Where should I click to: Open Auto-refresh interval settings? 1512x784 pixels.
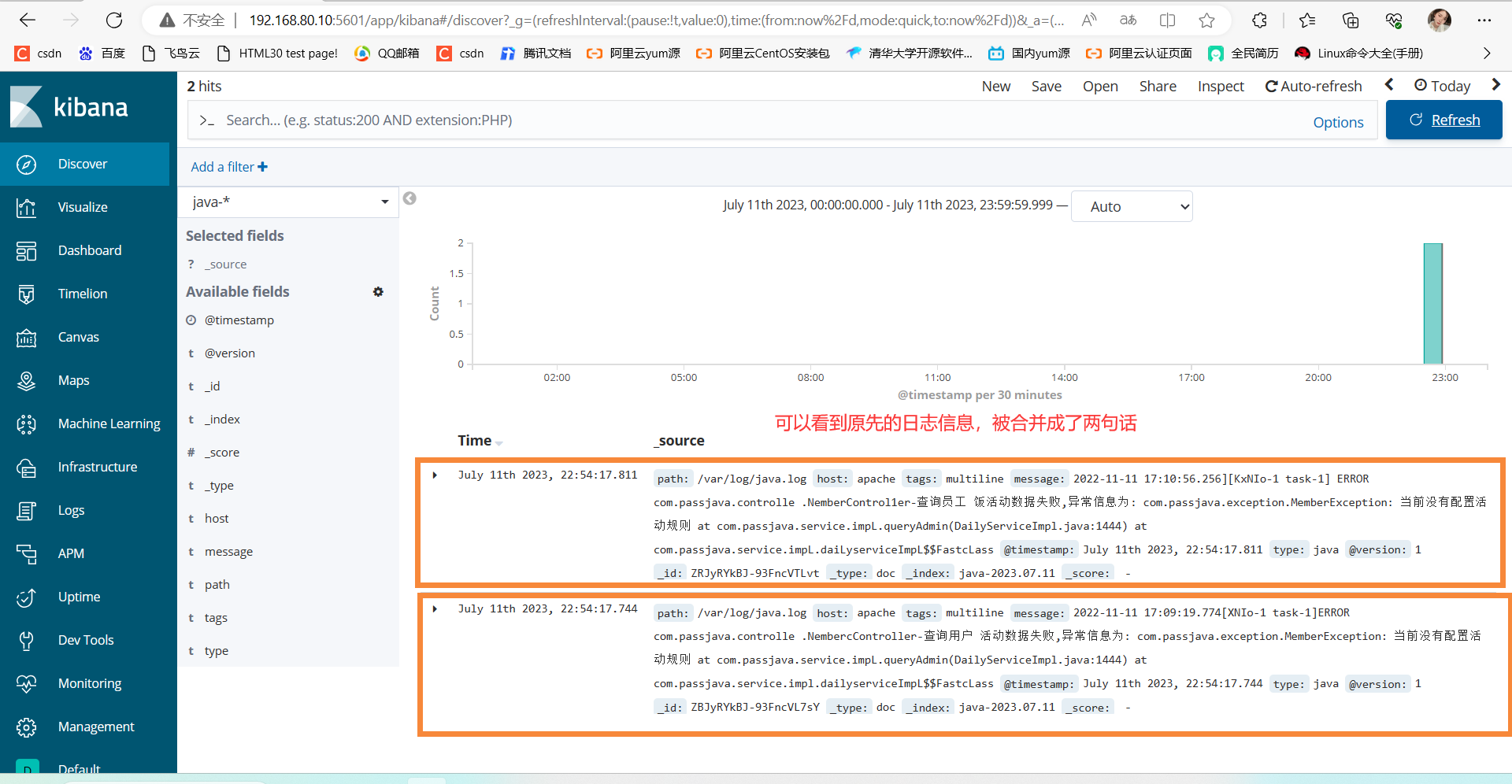1314,86
